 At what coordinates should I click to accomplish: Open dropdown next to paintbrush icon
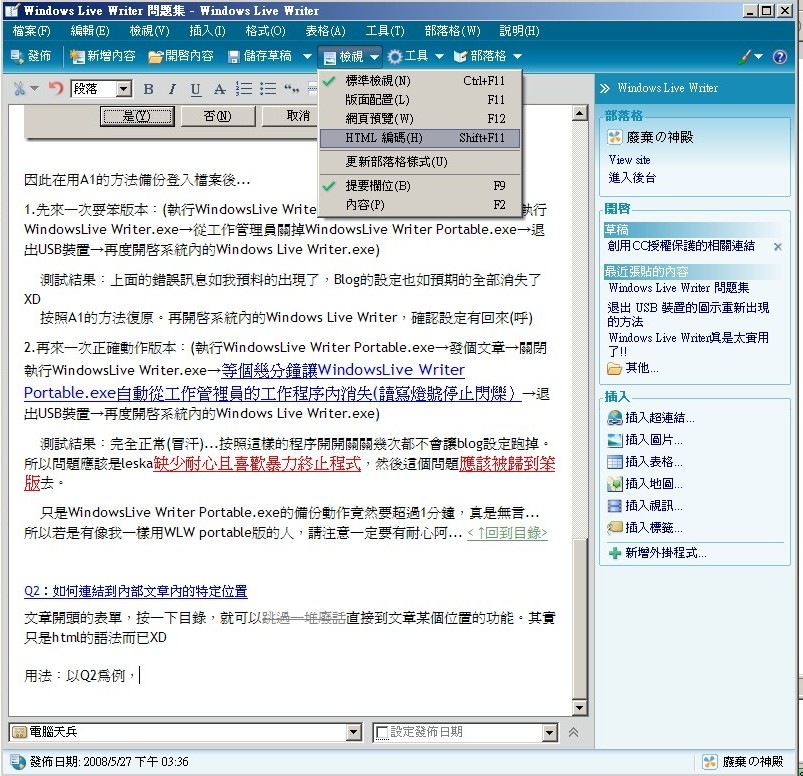758,56
